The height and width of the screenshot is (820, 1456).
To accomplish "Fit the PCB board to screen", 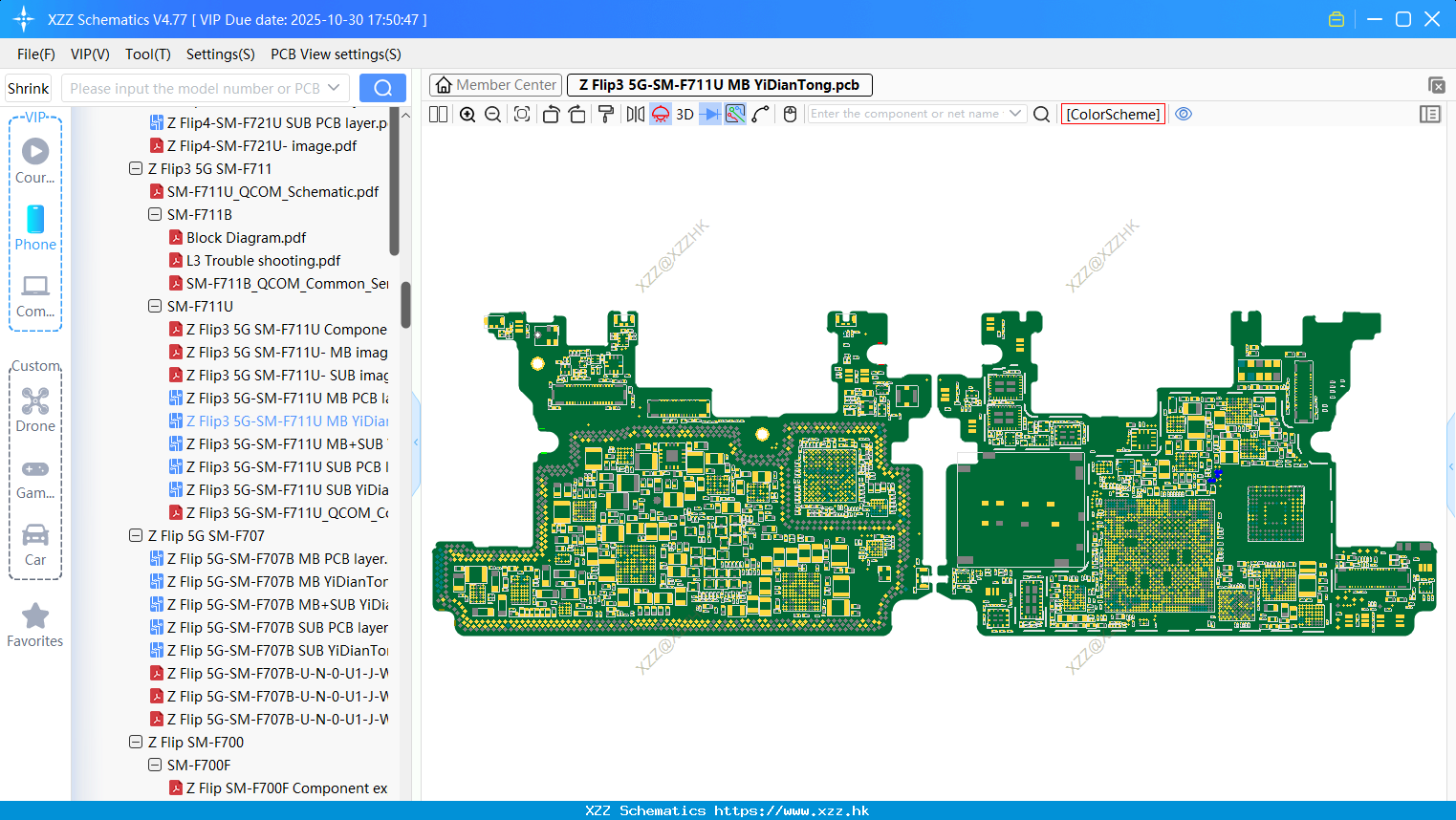I will (522, 114).
